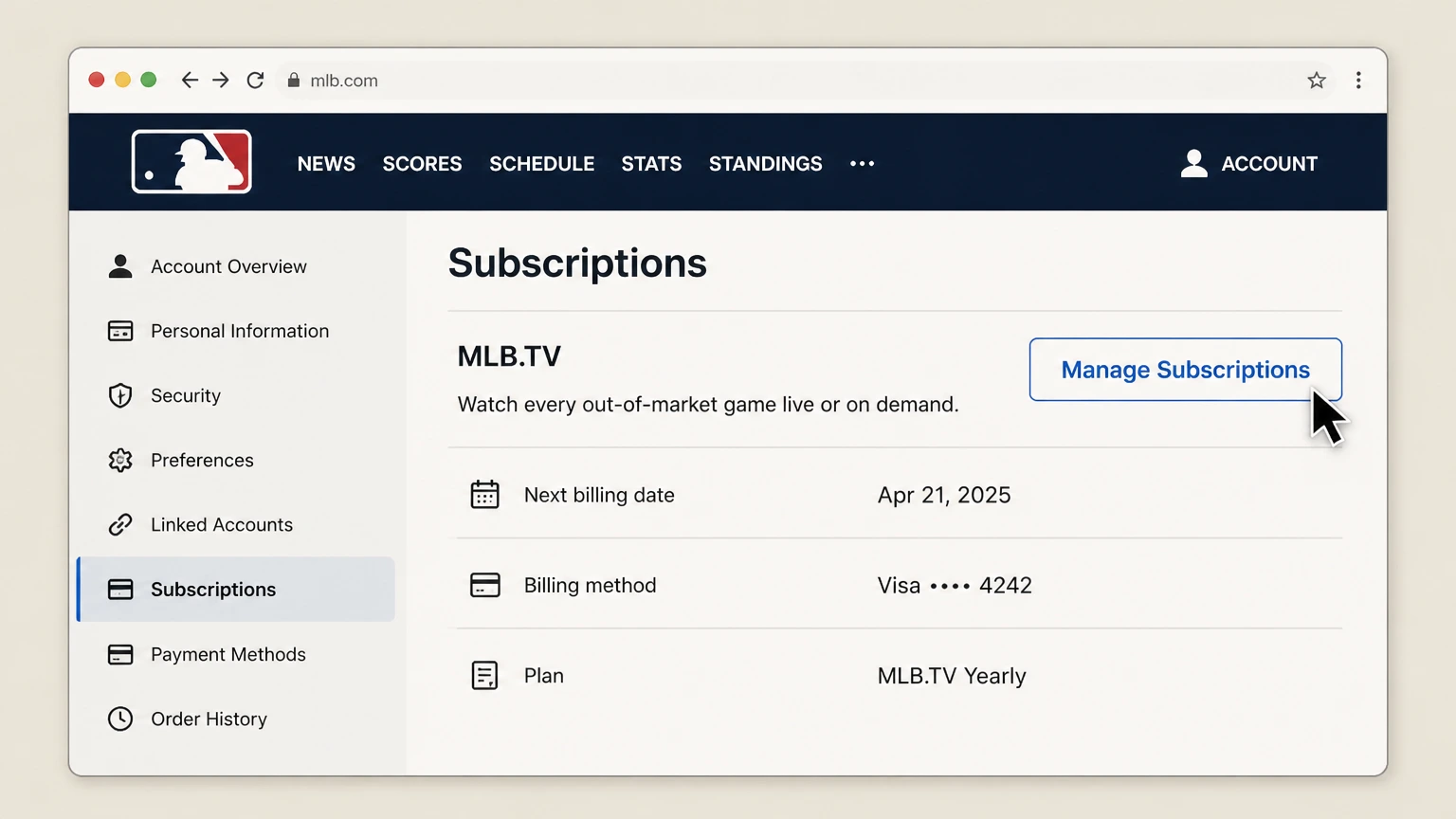Click the Manage Subscriptions button
Screen dimensions: 1456x819
(1185, 370)
